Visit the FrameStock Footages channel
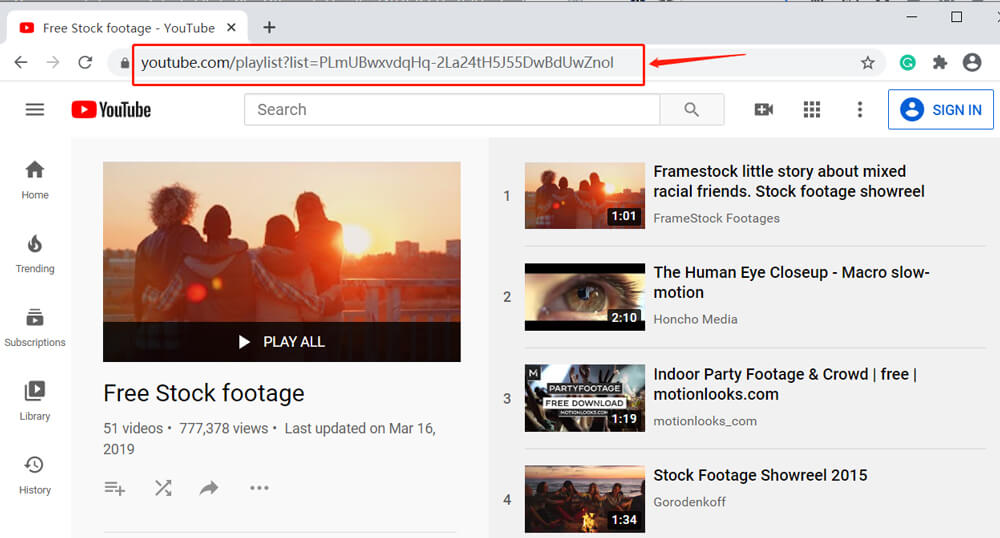 (x=716, y=218)
